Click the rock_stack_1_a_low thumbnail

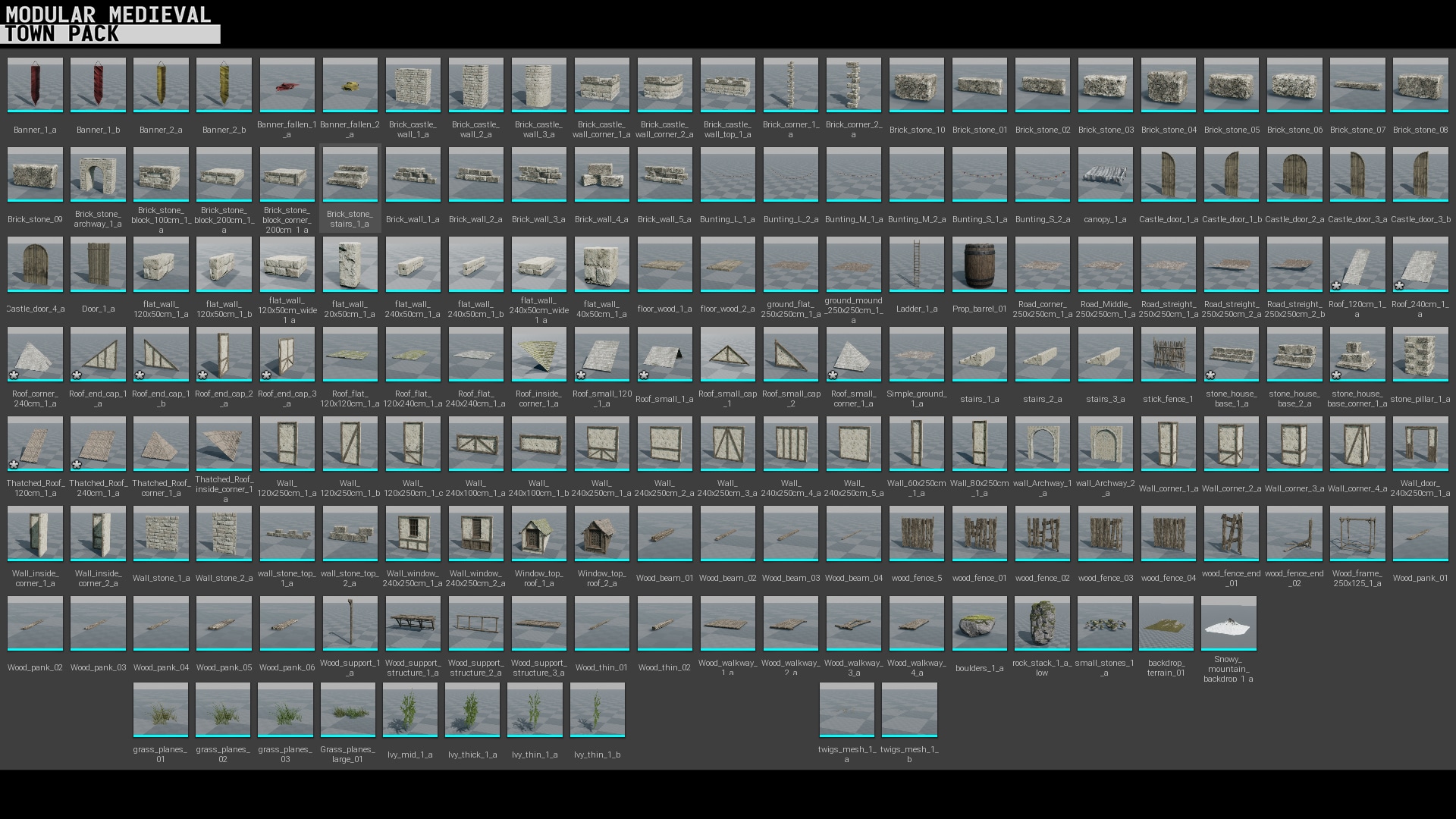(1042, 623)
